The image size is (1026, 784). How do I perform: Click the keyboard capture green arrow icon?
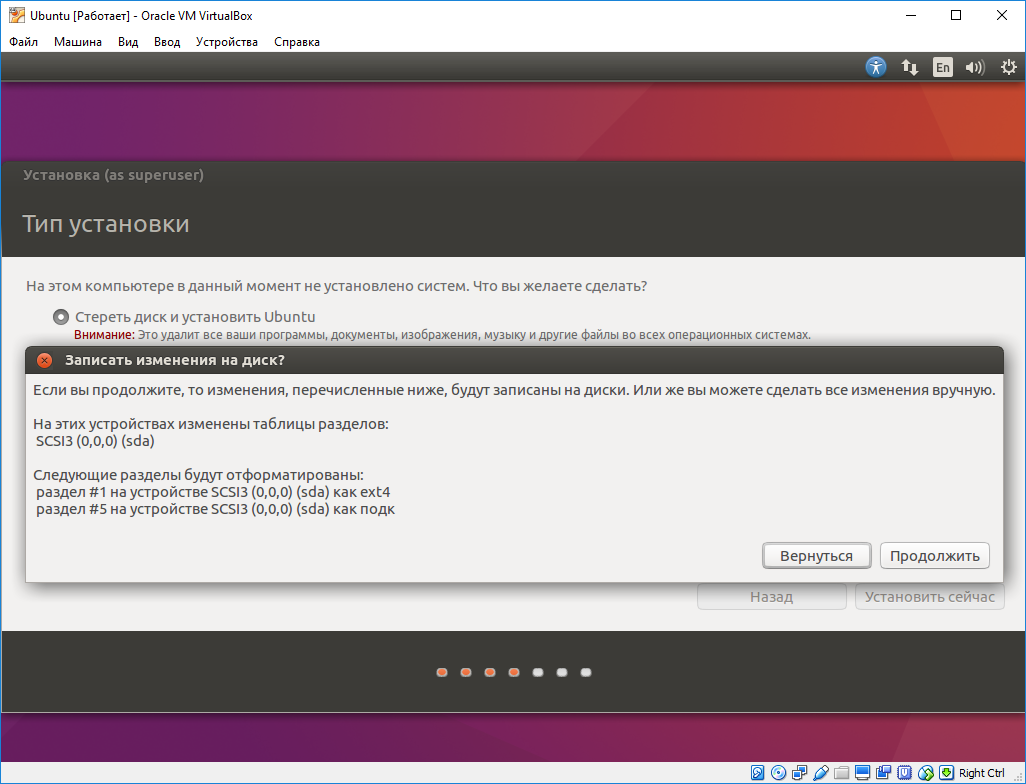click(x=947, y=773)
